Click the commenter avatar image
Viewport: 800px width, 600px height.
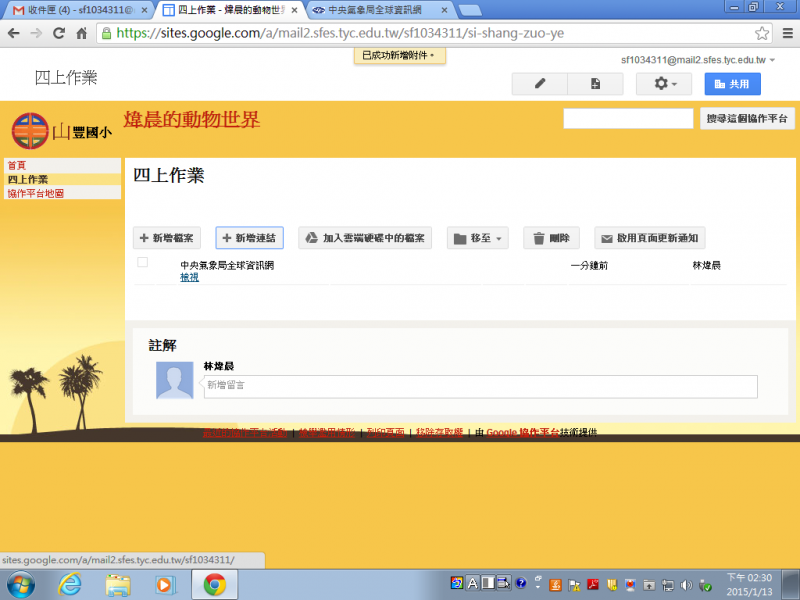point(174,380)
